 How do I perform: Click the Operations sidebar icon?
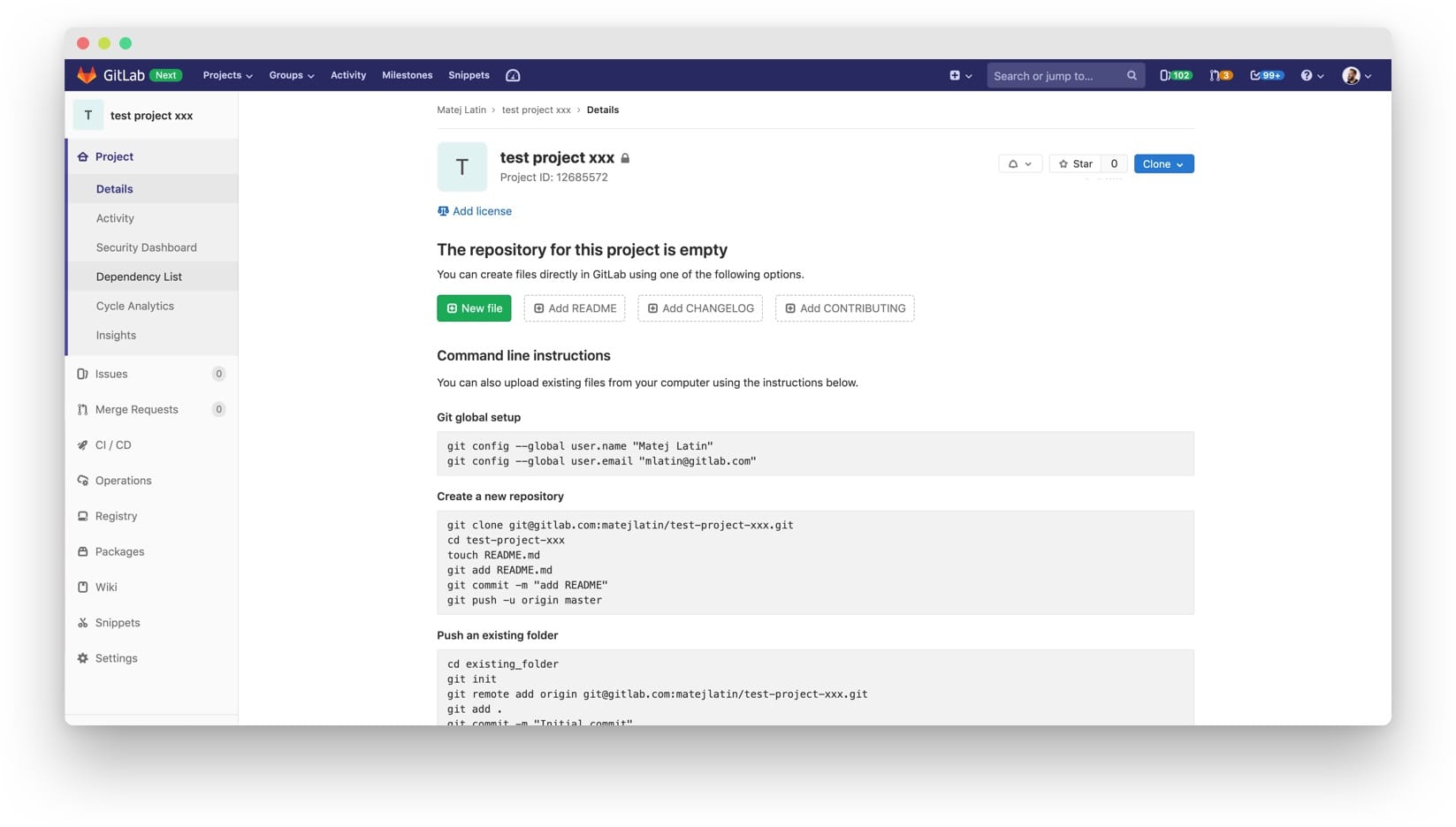click(x=82, y=481)
